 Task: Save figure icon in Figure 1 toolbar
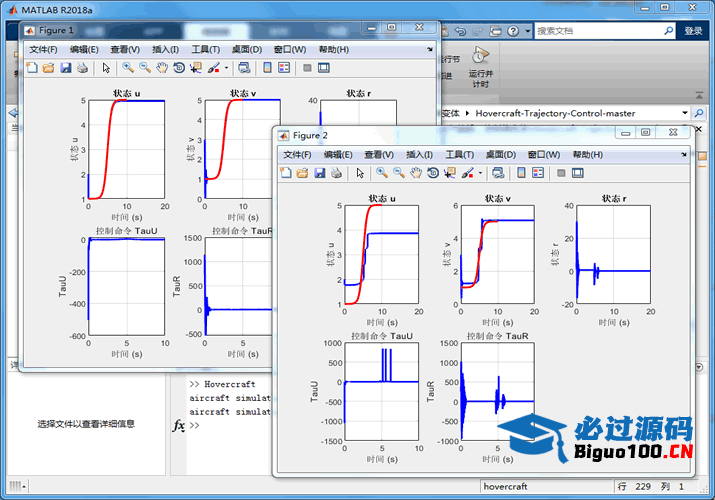66,68
